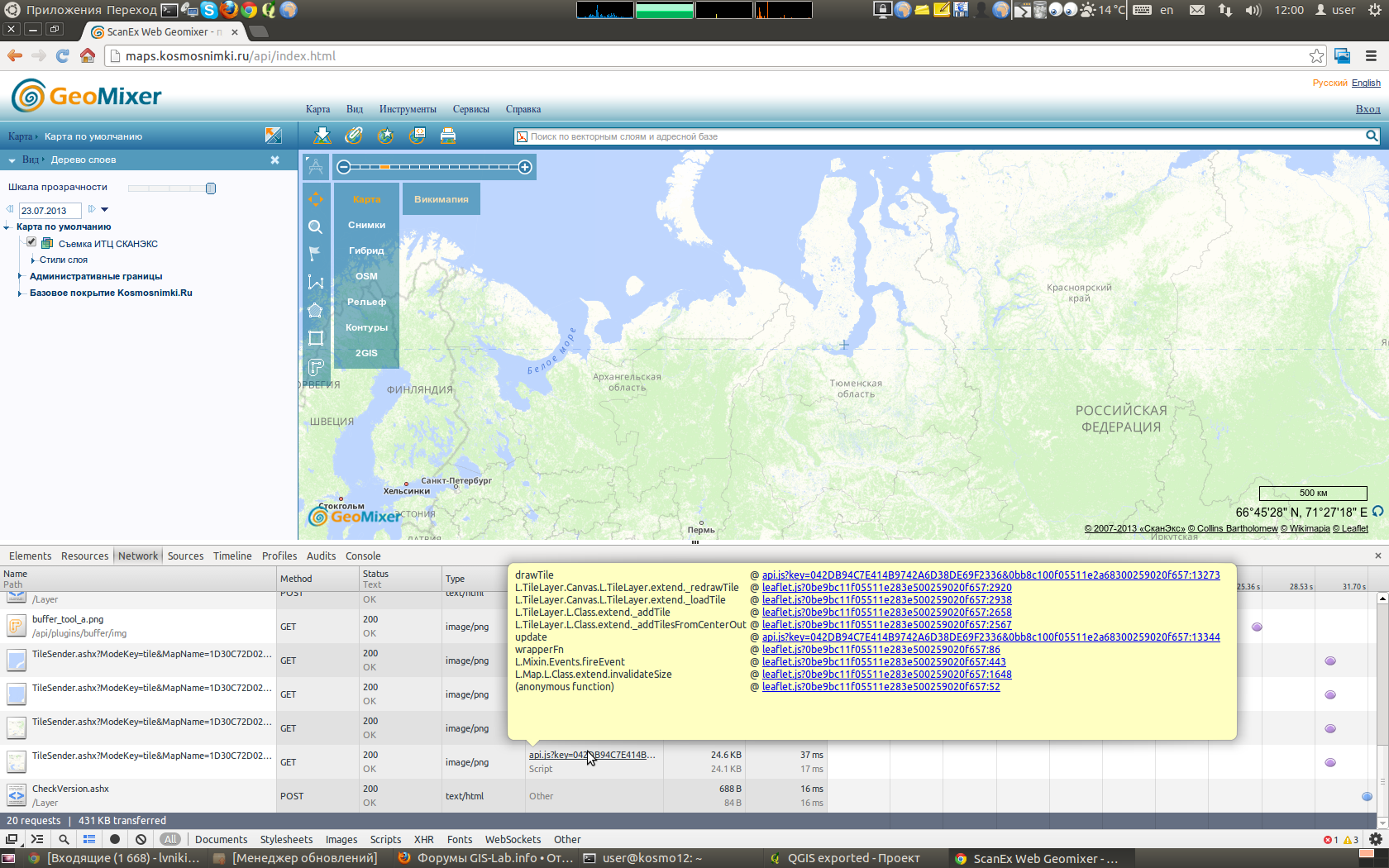
Task: Toggle the network record button
Action: click(115, 839)
